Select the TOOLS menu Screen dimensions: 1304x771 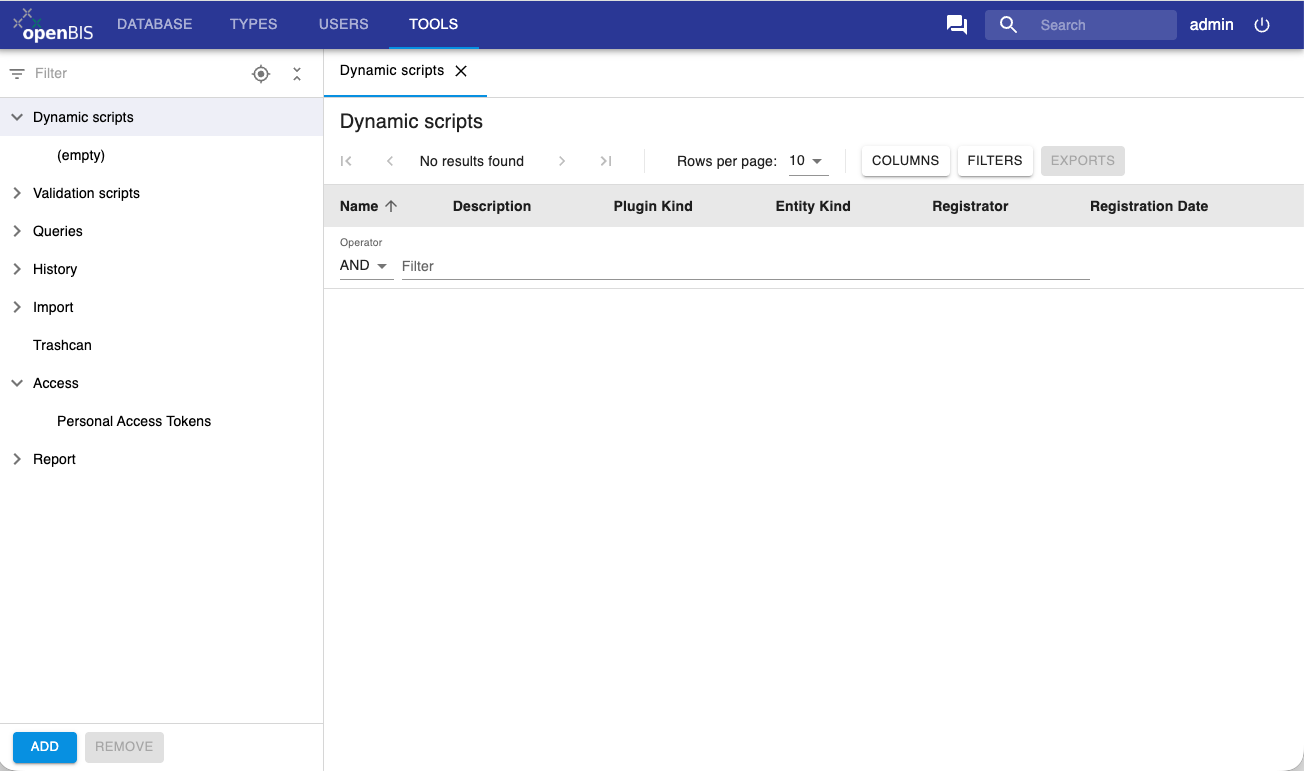[434, 24]
